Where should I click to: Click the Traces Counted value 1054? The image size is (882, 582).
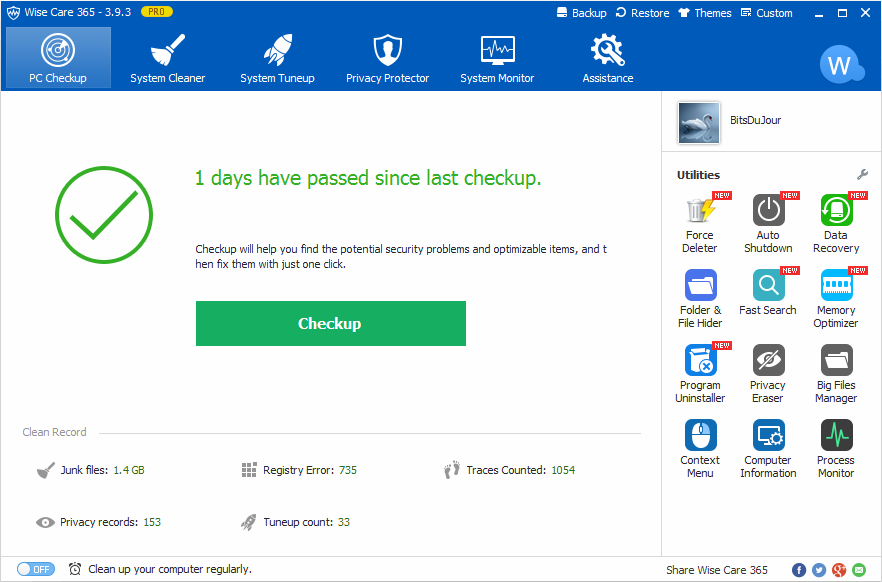pyautogui.click(x=563, y=470)
